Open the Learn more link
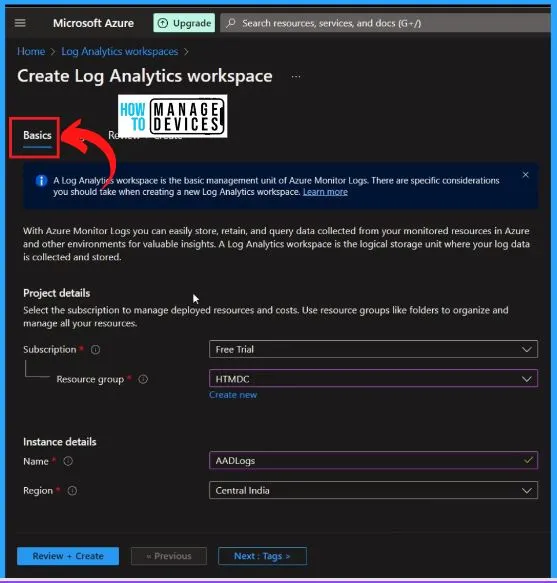This screenshot has height=583, width=557. point(325,192)
